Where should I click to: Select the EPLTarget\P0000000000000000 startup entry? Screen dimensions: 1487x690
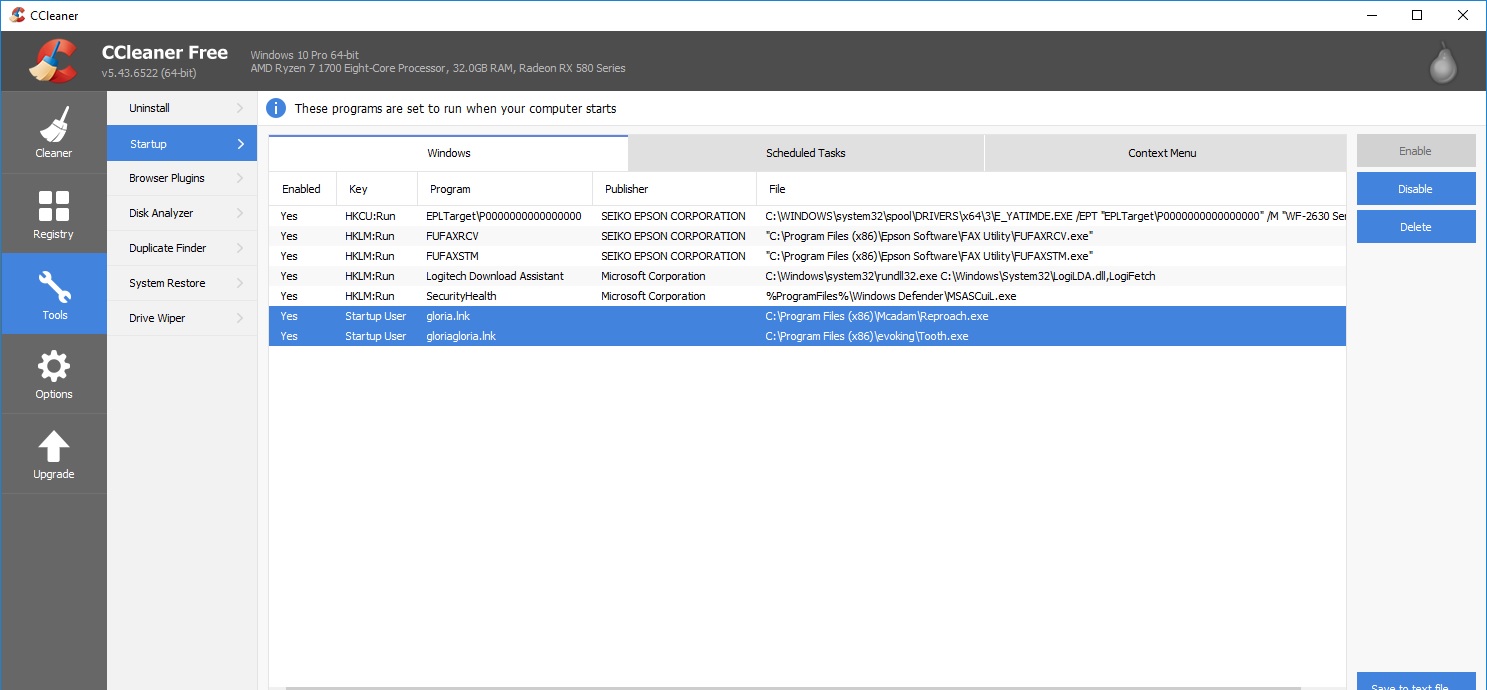807,216
